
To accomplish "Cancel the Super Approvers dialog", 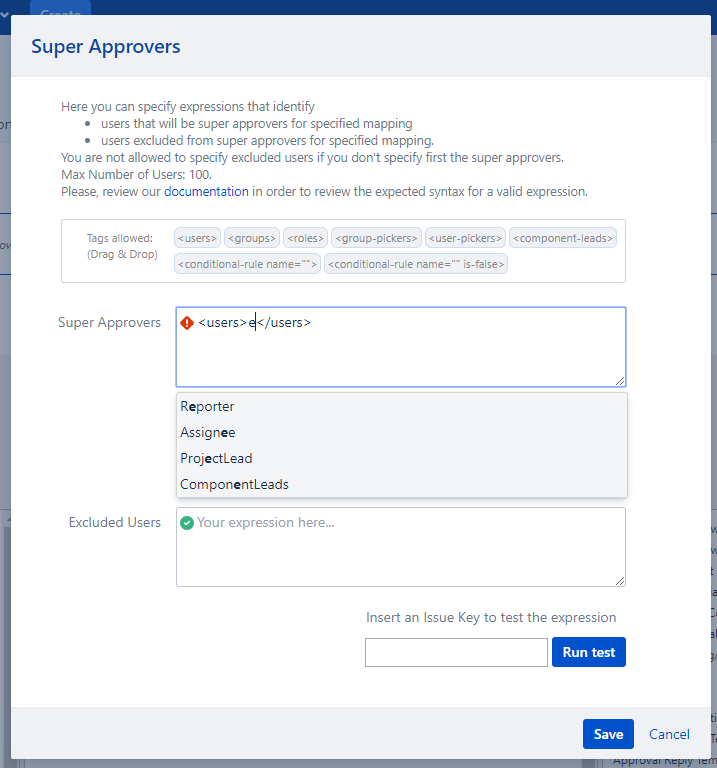I will click(669, 734).
